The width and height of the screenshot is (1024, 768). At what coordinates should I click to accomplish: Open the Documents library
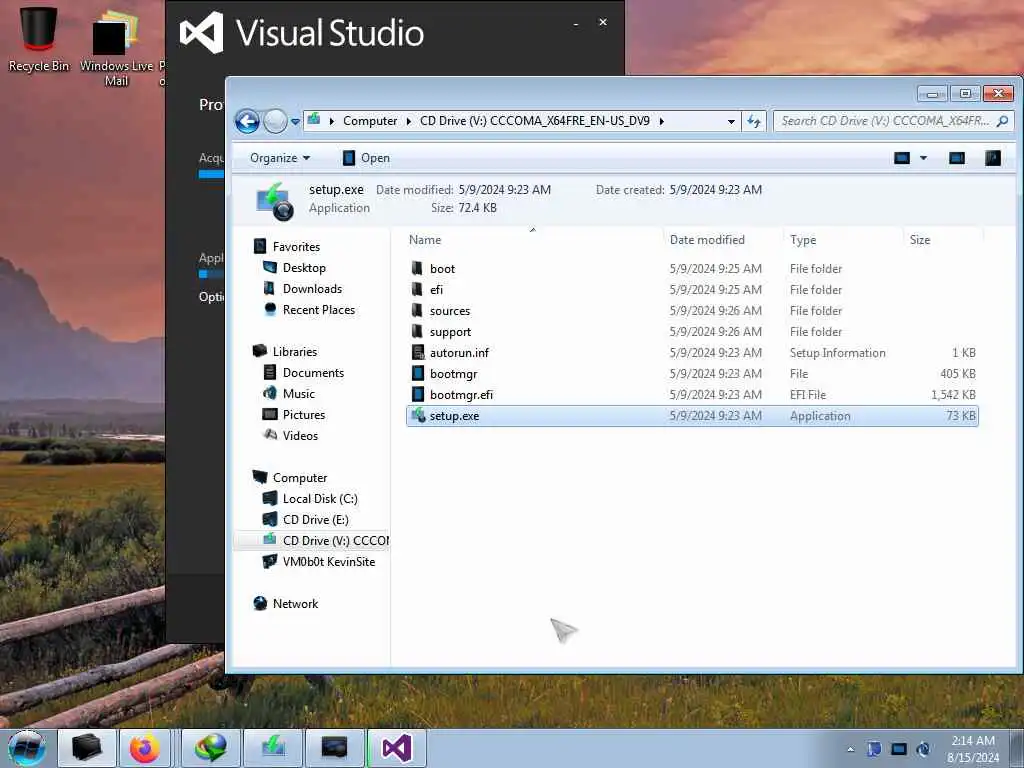point(313,372)
